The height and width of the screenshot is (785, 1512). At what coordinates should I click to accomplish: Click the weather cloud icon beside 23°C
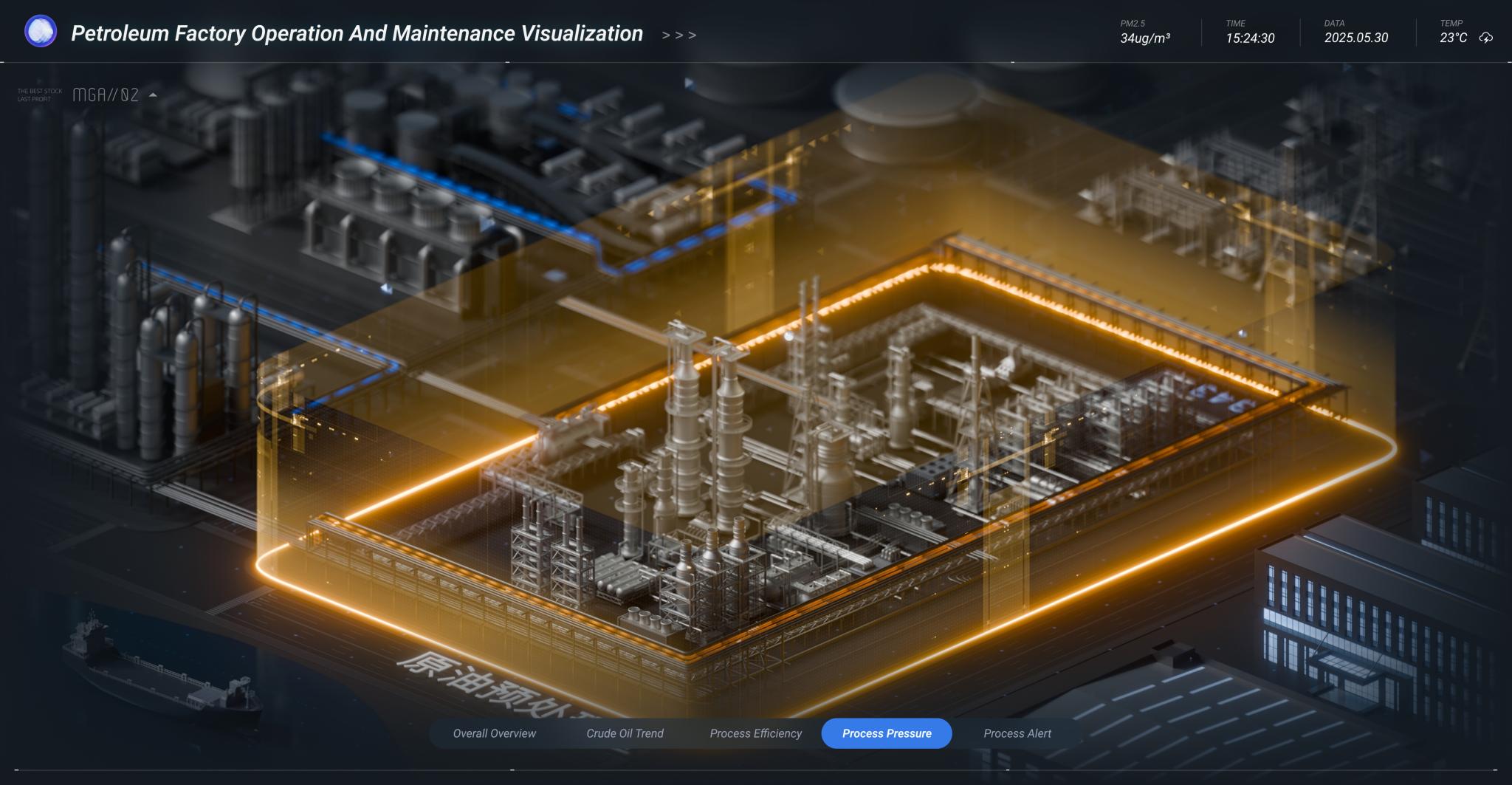(x=1486, y=39)
